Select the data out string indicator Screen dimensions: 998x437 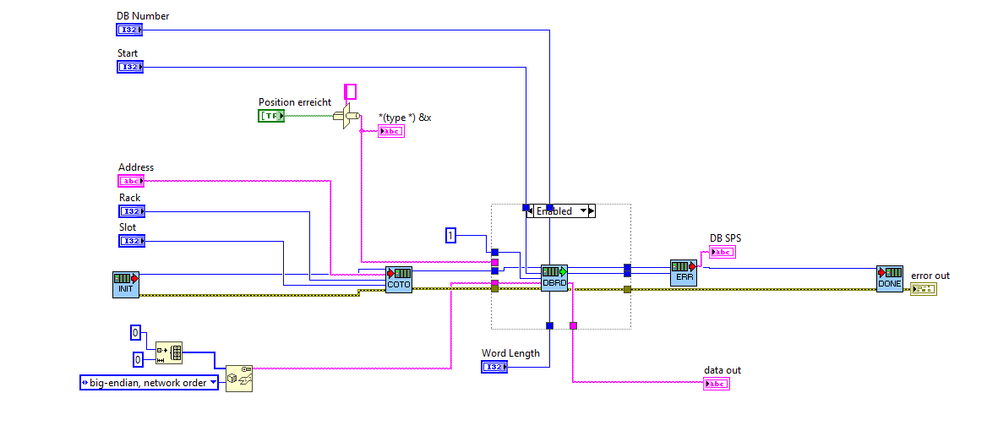click(x=717, y=384)
